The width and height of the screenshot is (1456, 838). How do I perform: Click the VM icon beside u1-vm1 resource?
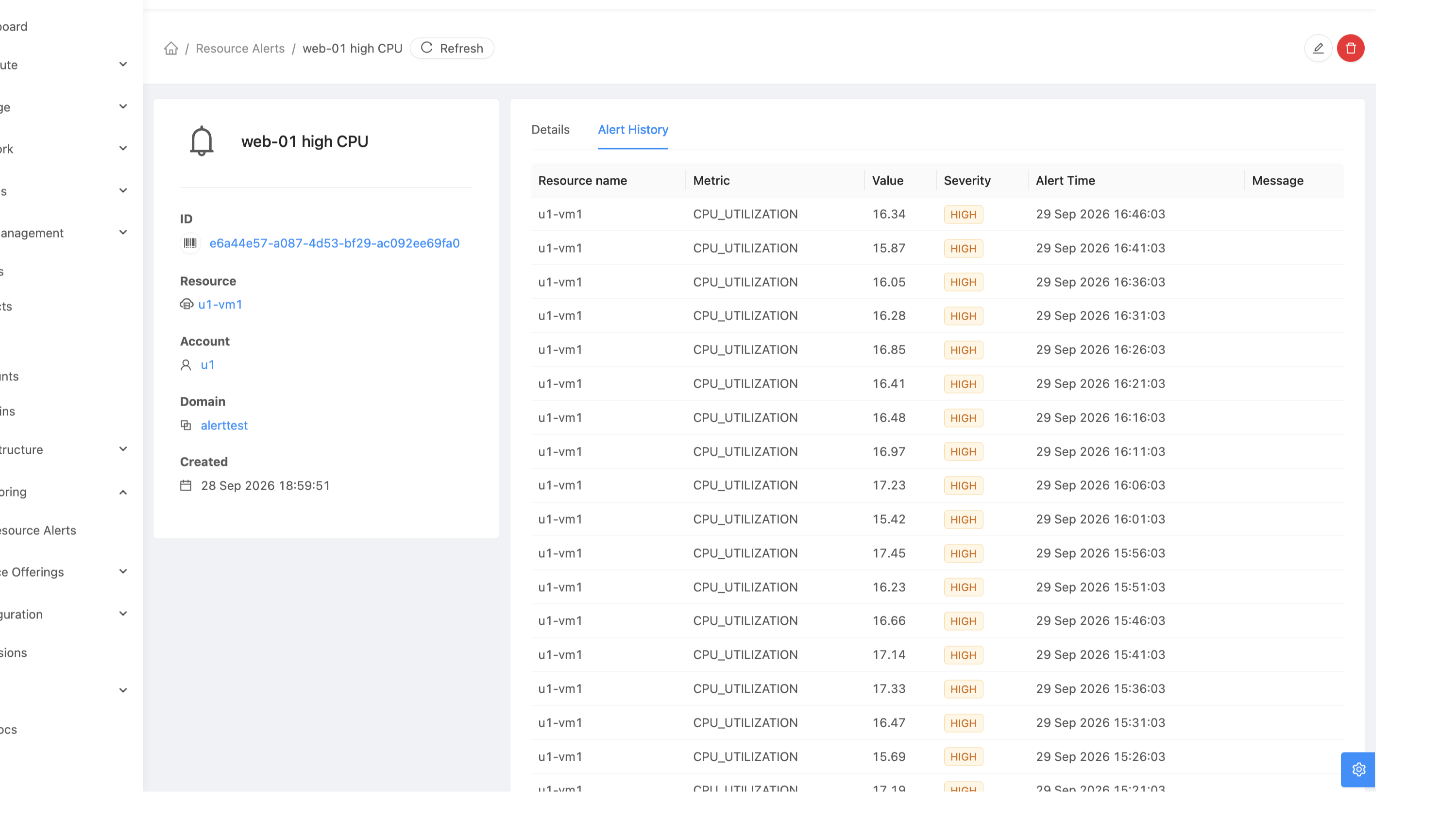[x=186, y=305]
